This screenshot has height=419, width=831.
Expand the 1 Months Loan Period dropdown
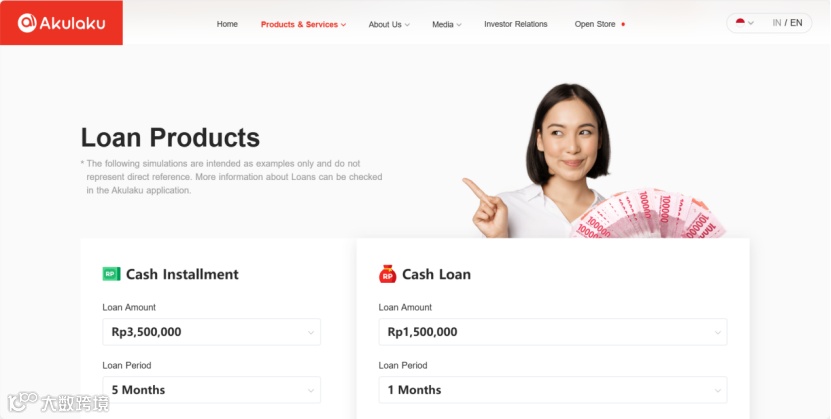pyautogui.click(x=553, y=390)
